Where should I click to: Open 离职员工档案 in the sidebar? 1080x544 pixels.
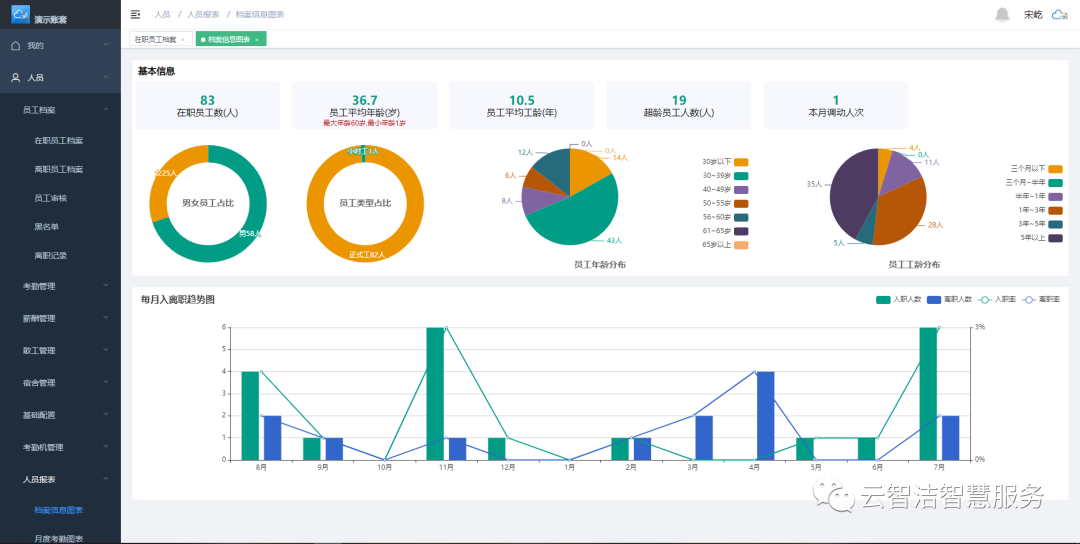59,169
